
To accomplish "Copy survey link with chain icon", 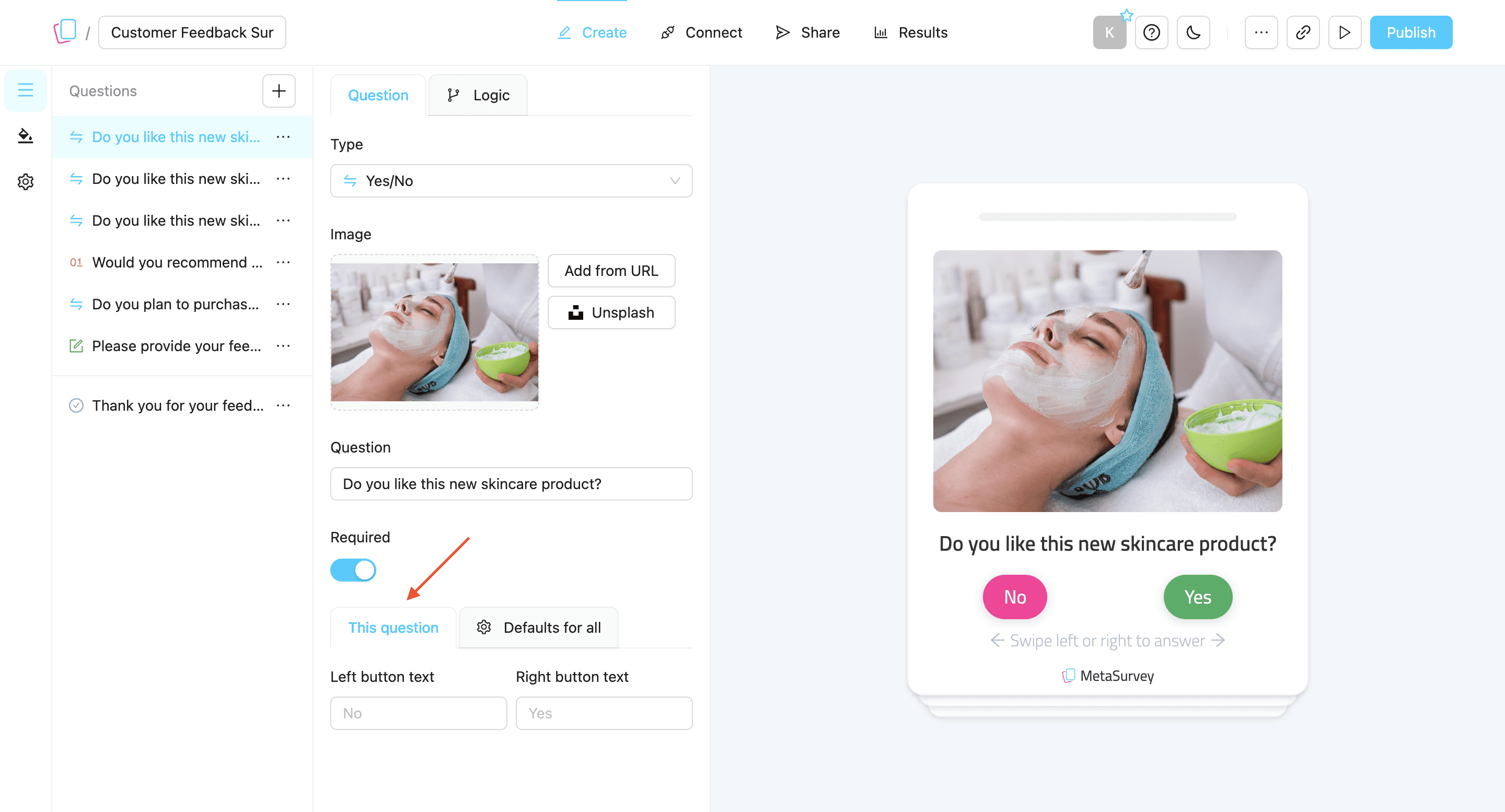I will click(1303, 33).
